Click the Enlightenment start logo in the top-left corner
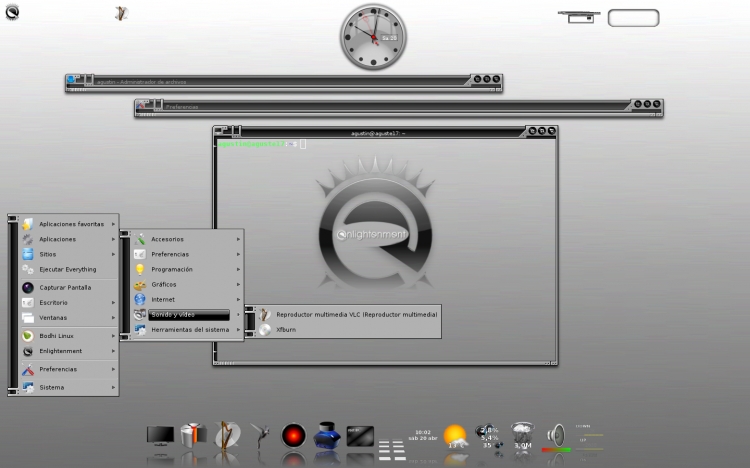 click(x=12, y=11)
